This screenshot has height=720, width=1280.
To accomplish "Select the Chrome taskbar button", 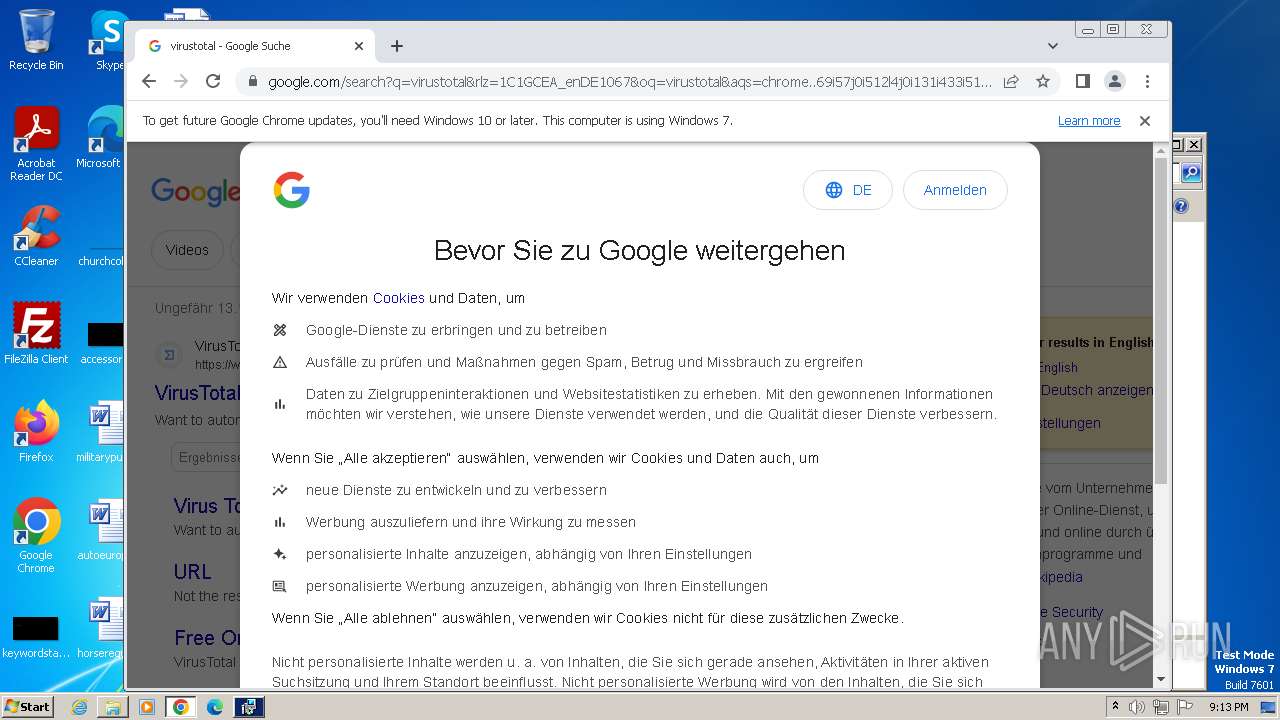I will coord(181,707).
